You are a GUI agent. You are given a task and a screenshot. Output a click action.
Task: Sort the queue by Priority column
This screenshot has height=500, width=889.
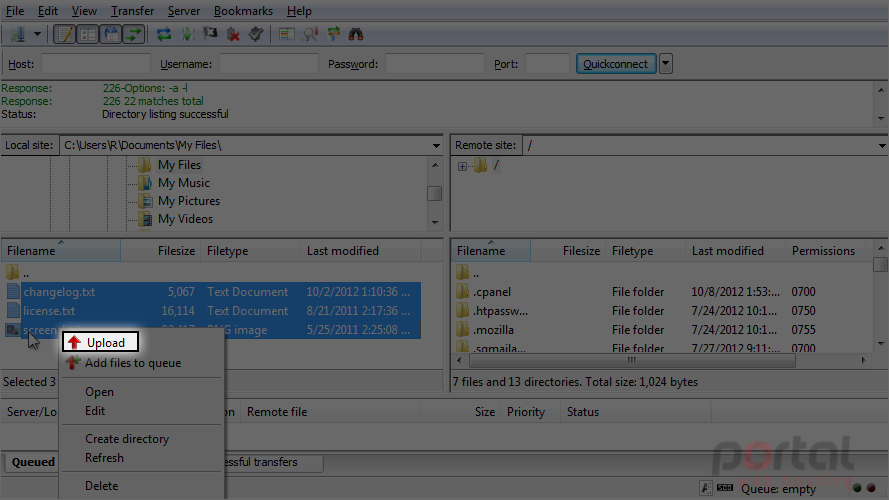pyautogui.click(x=531, y=412)
